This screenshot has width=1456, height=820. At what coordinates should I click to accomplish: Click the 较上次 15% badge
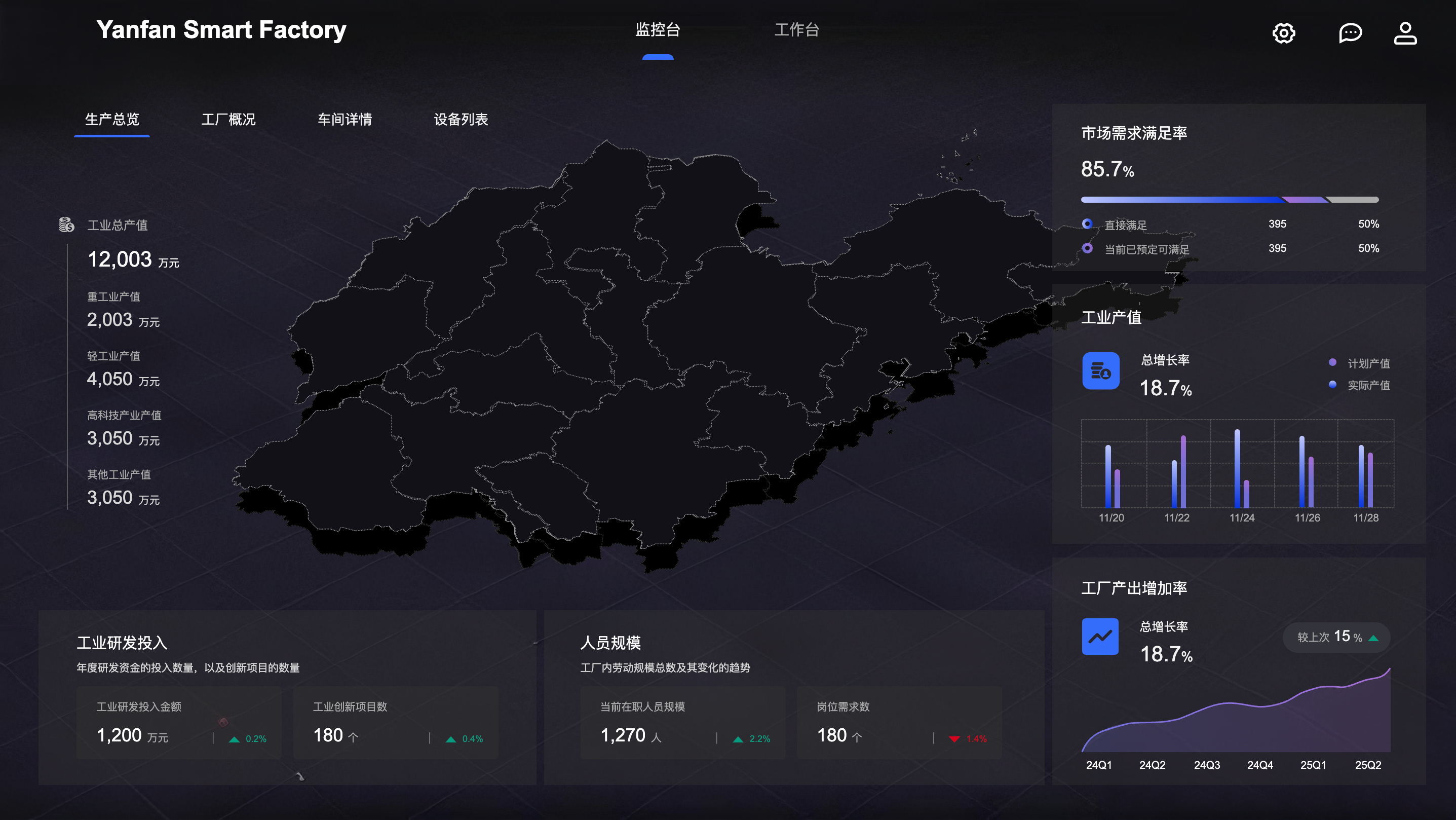pyautogui.click(x=1336, y=638)
